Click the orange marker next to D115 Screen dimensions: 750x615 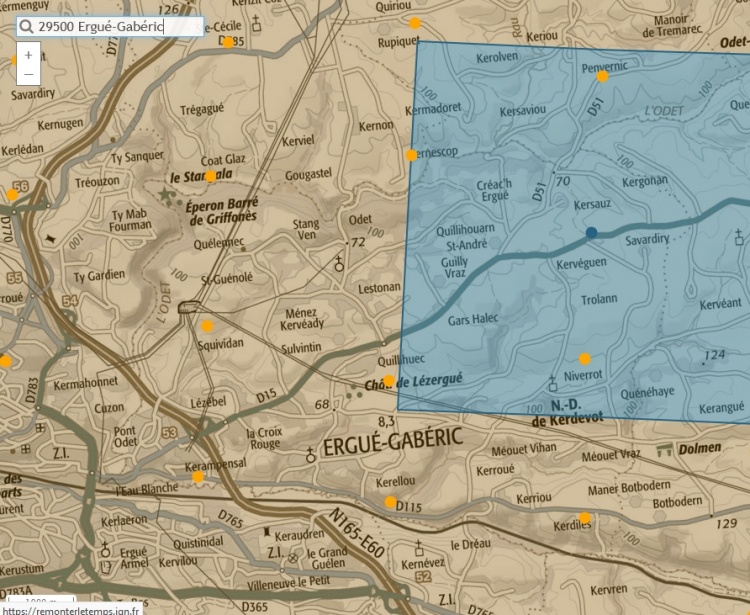pos(390,502)
